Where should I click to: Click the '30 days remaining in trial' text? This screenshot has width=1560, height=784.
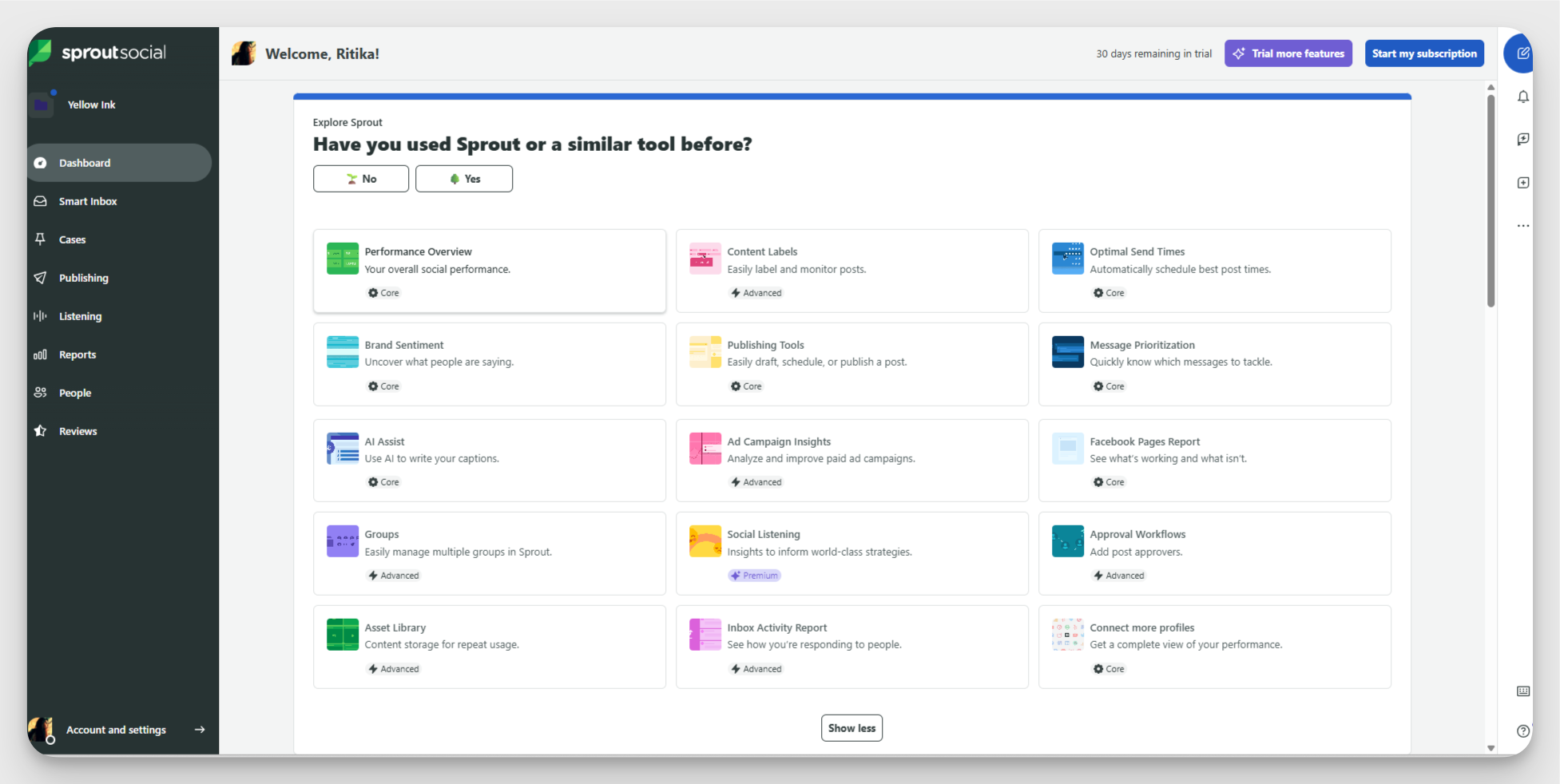(1153, 53)
